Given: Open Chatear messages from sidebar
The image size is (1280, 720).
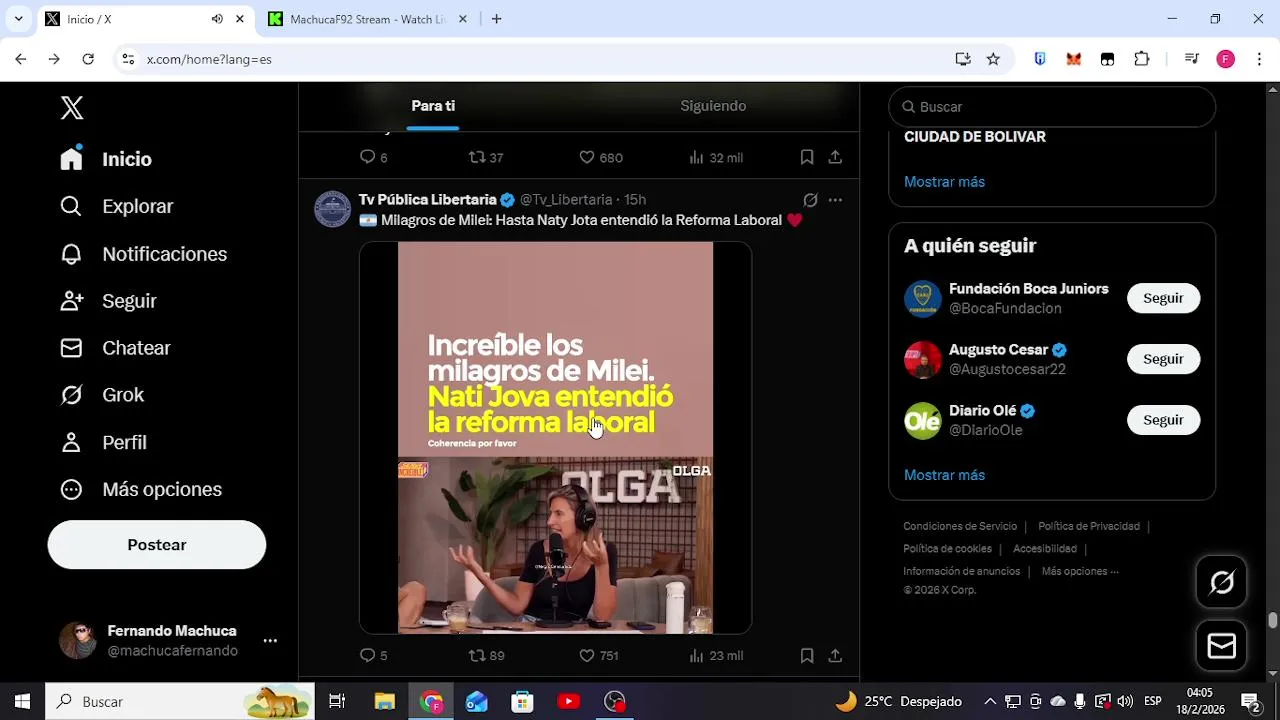Looking at the screenshot, I should pos(115,348).
